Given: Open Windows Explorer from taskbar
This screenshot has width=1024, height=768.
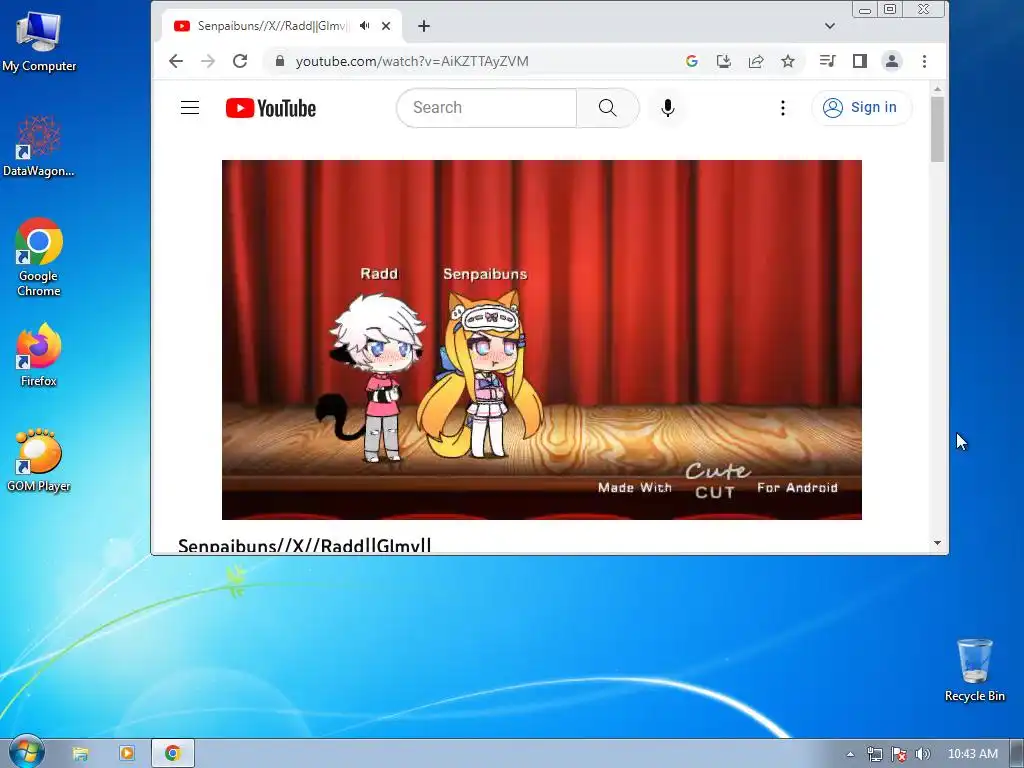Looking at the screenshot, I should click(x=80, y=753).
